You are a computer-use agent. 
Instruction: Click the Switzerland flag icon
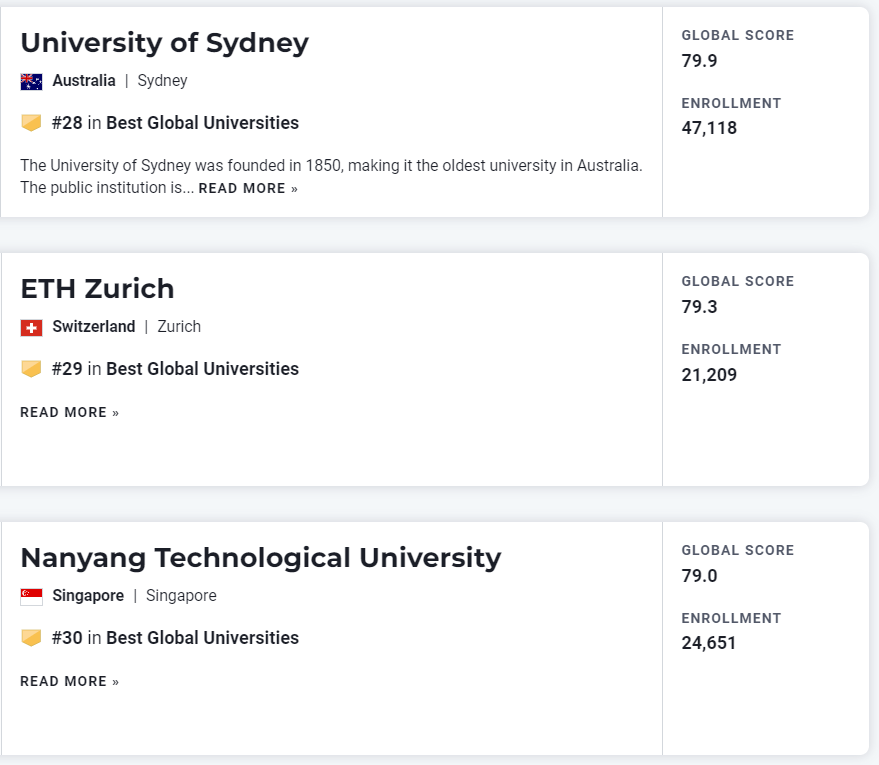coord(31,327)
